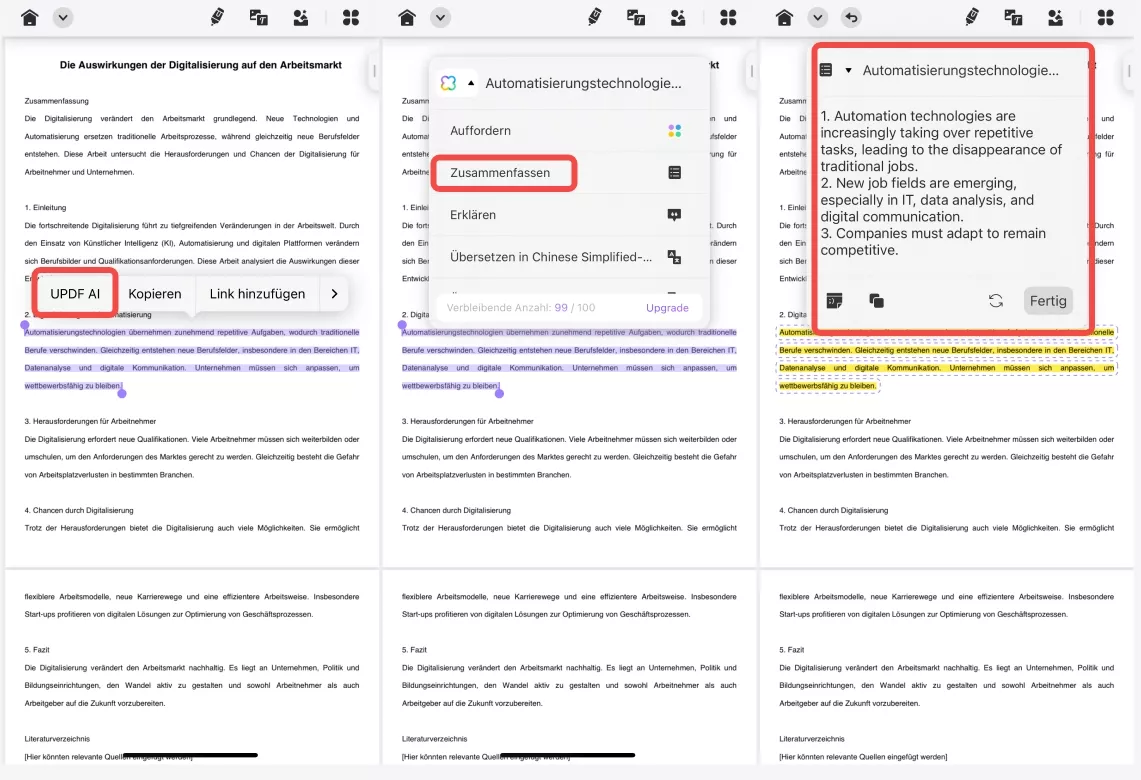This screenshot has width=1141, height=780.
Task: Open the text edit tool in middle screen toolbar
Action: pos(636,17)
